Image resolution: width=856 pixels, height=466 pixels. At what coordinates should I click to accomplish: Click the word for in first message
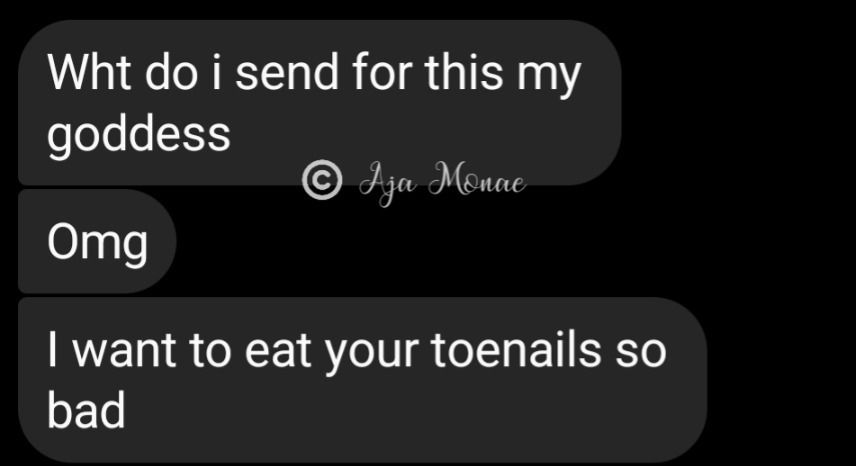click(x=382, y=72)
